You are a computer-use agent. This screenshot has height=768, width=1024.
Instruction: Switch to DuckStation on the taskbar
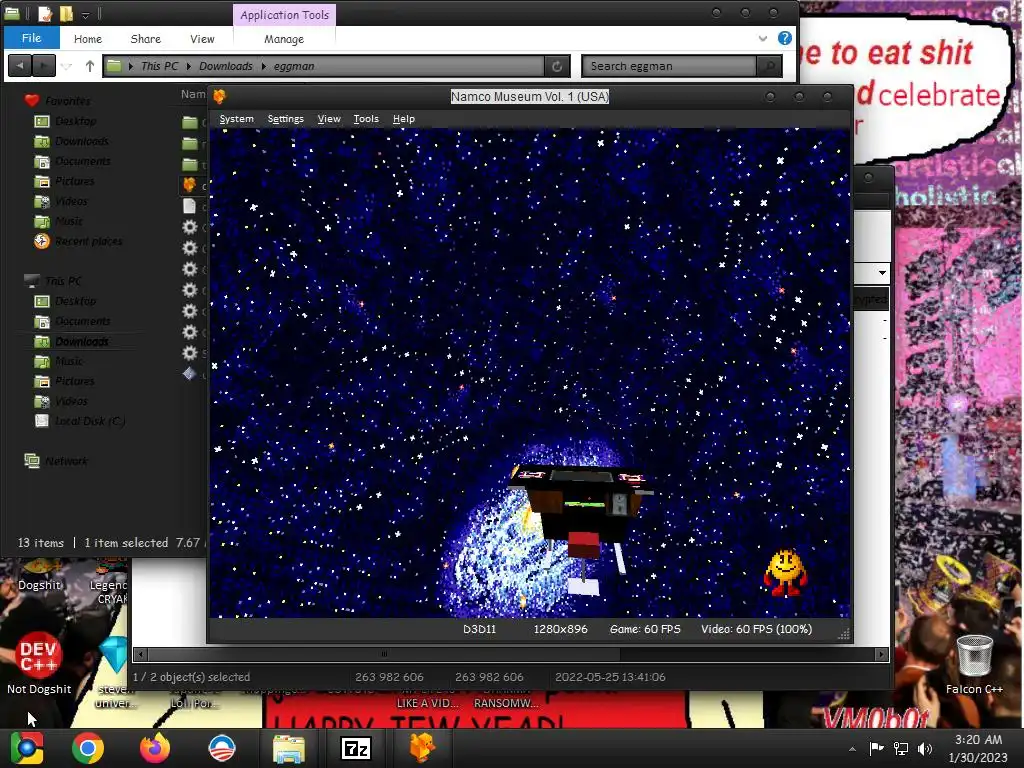[x=423, y=748]
